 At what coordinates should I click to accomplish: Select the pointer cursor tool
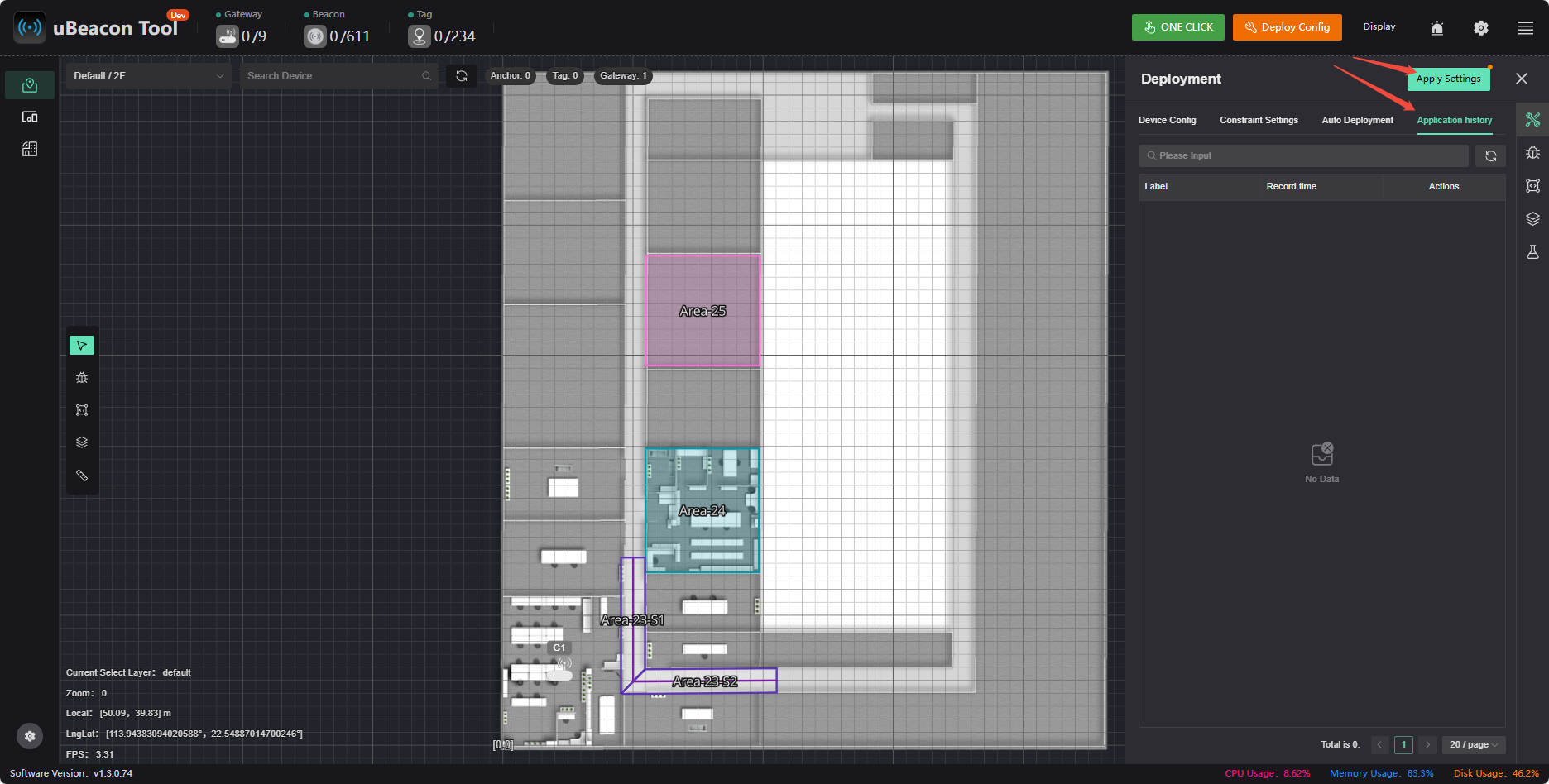tap(82, 345)
